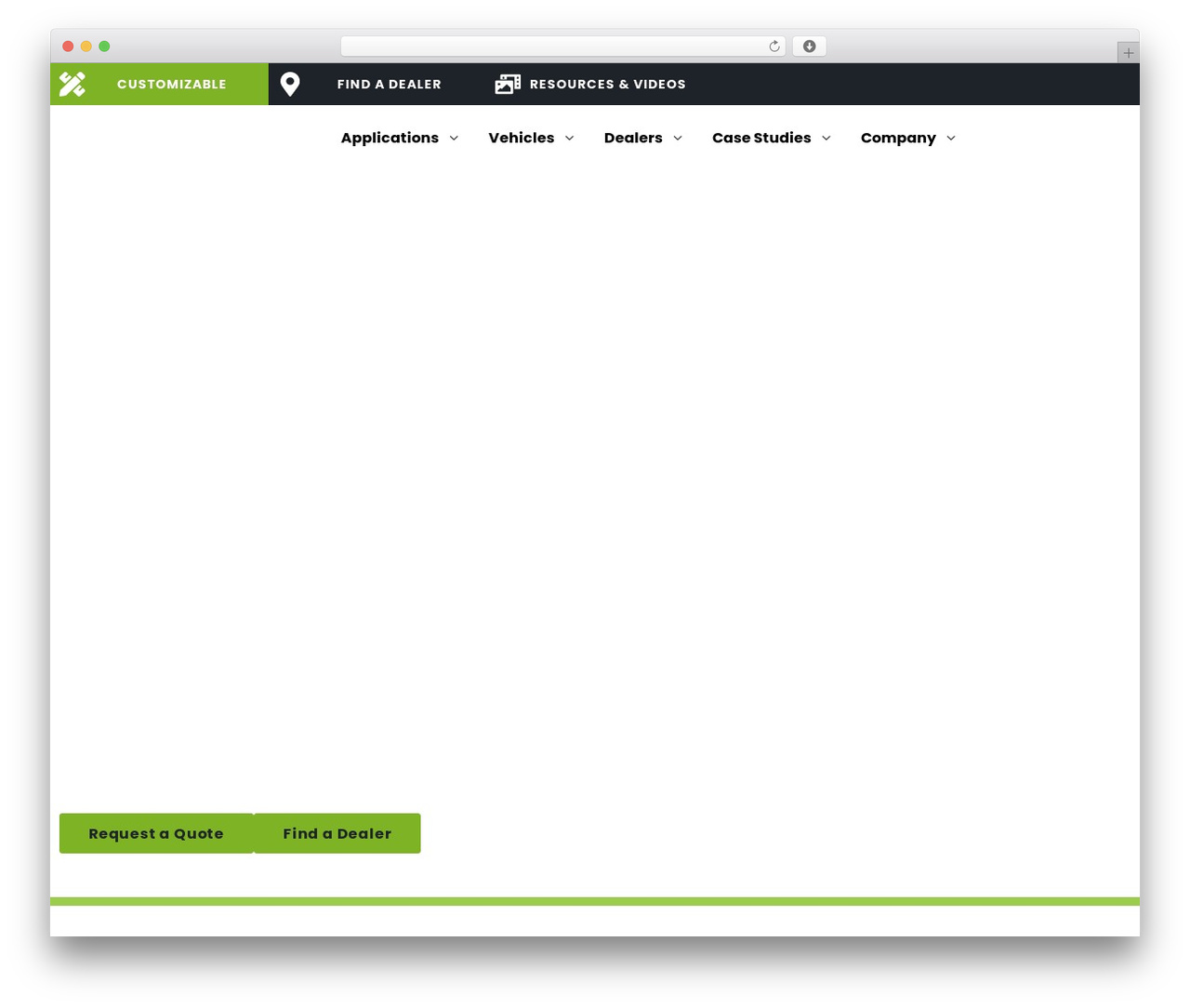Open the Case Studies menu
Screen dimensions: 1190x1008
click(x=761, y=138)
